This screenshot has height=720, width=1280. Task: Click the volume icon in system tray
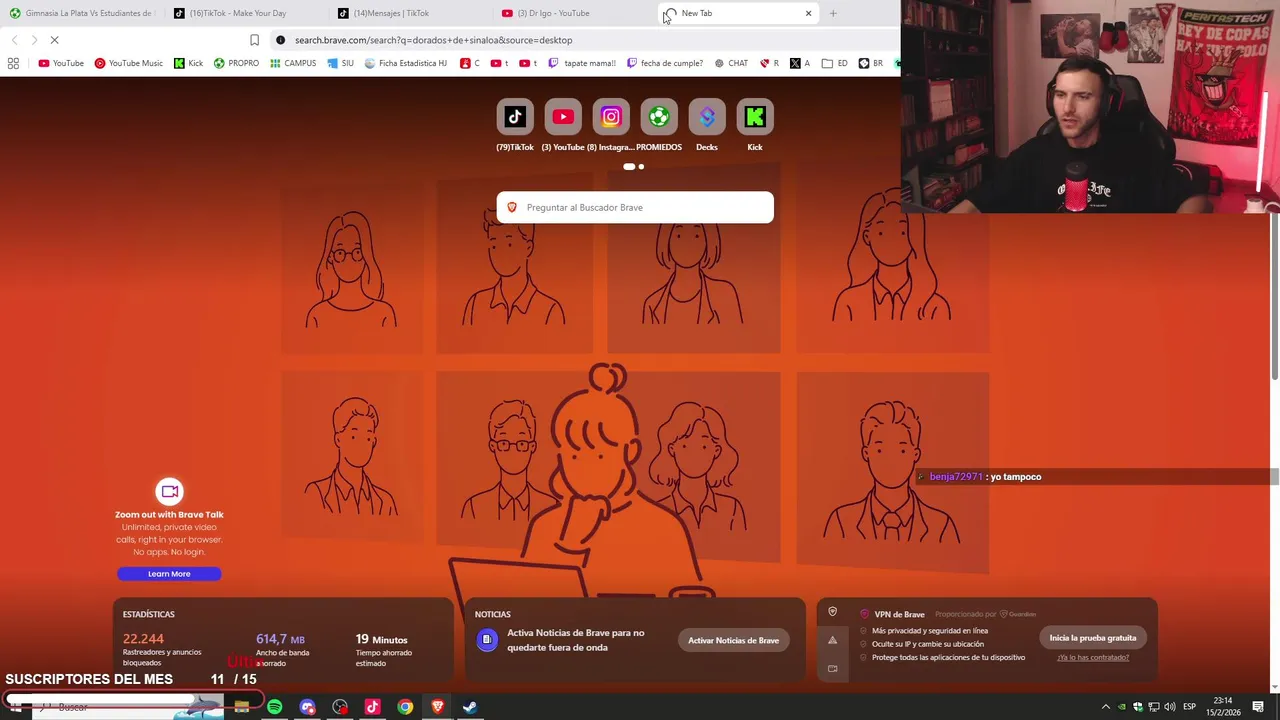tap(1169, 707)
